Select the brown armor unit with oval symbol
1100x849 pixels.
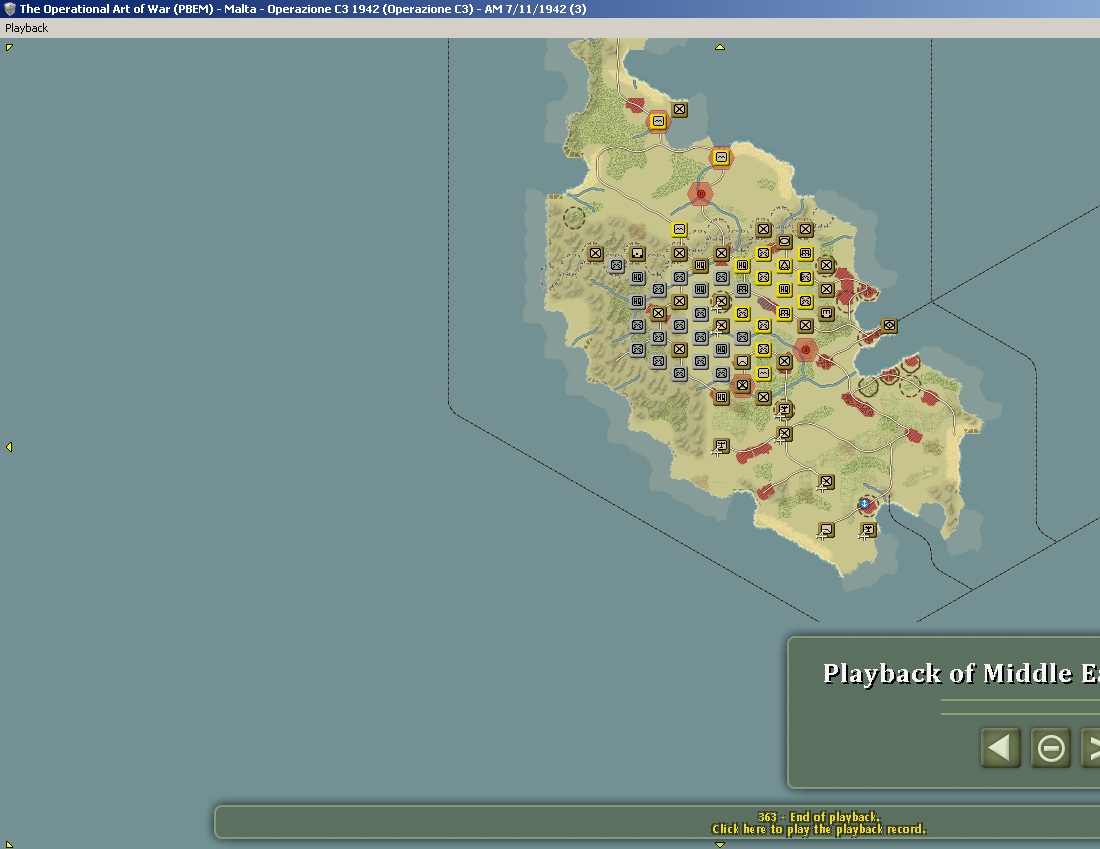(784, 241)
